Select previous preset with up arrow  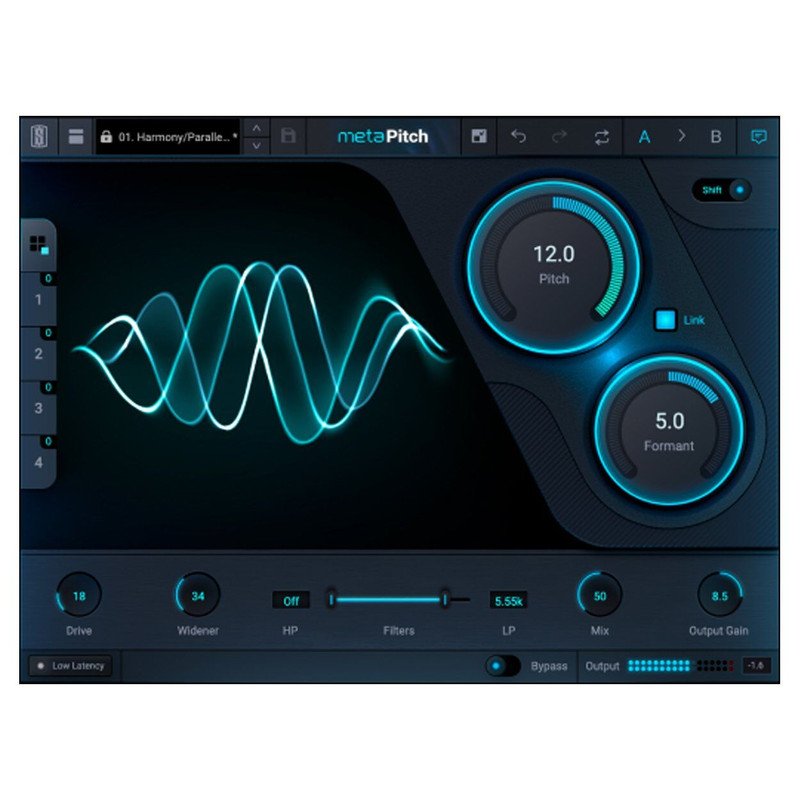click(x=257, y=128)
